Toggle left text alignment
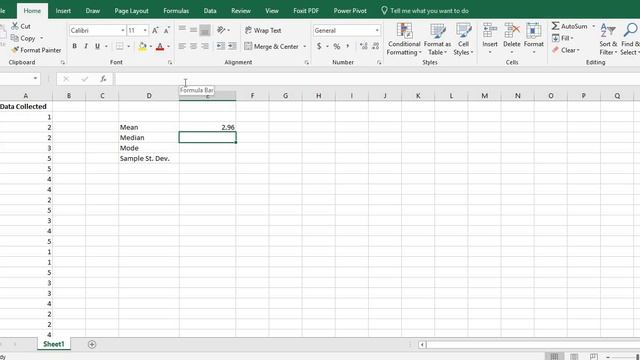Image resolution: width=640 pixels, height=360 pixels. [x=182, y=47]
